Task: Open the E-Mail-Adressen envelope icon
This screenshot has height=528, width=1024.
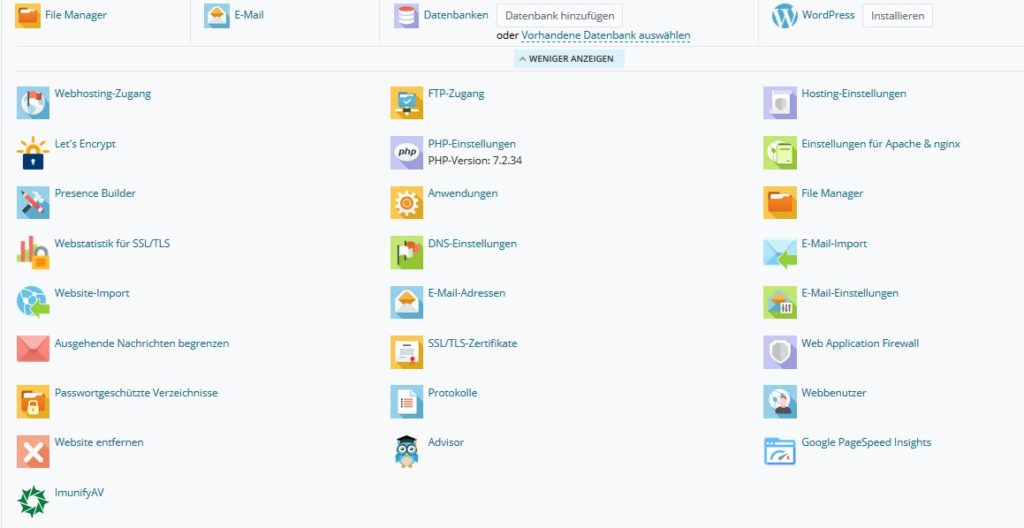Action: point(407,303)
